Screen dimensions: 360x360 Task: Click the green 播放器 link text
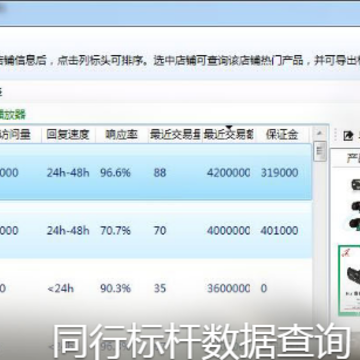pyautogui.click(x=13, y=115)
